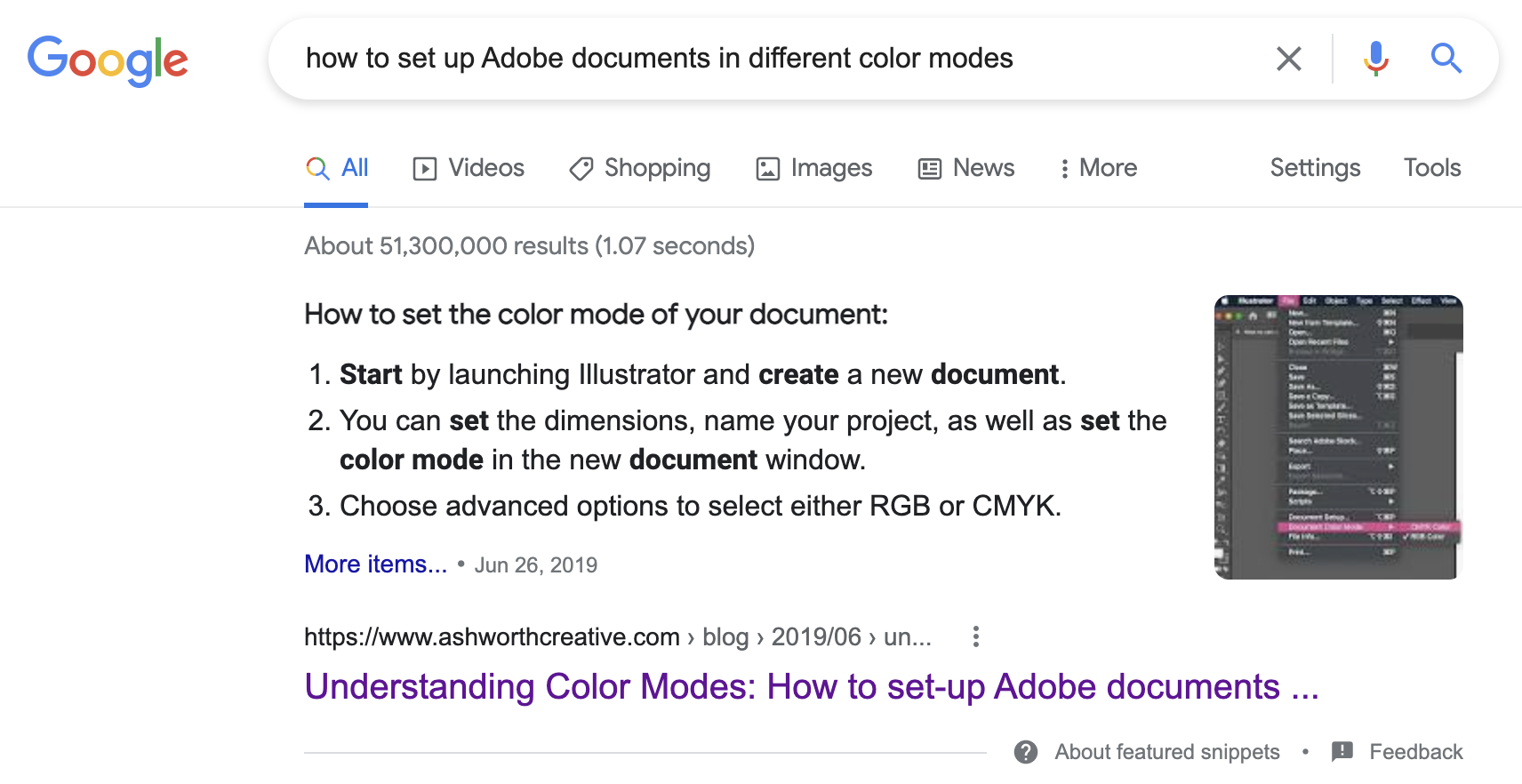
Task: Expand the More search categories menu
Action: (1099, 168)
